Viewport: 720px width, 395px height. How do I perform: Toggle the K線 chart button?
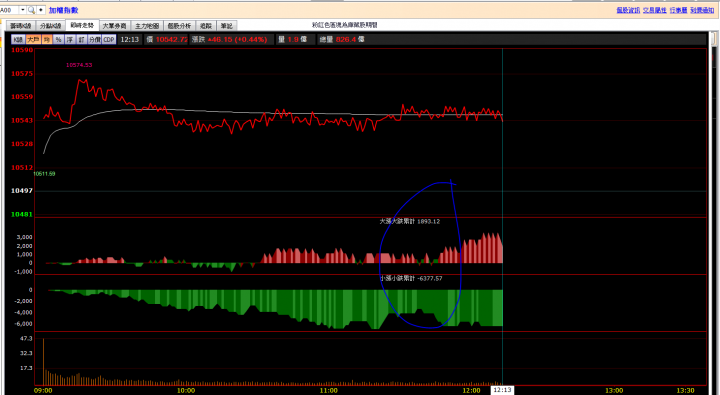(18, 40)
